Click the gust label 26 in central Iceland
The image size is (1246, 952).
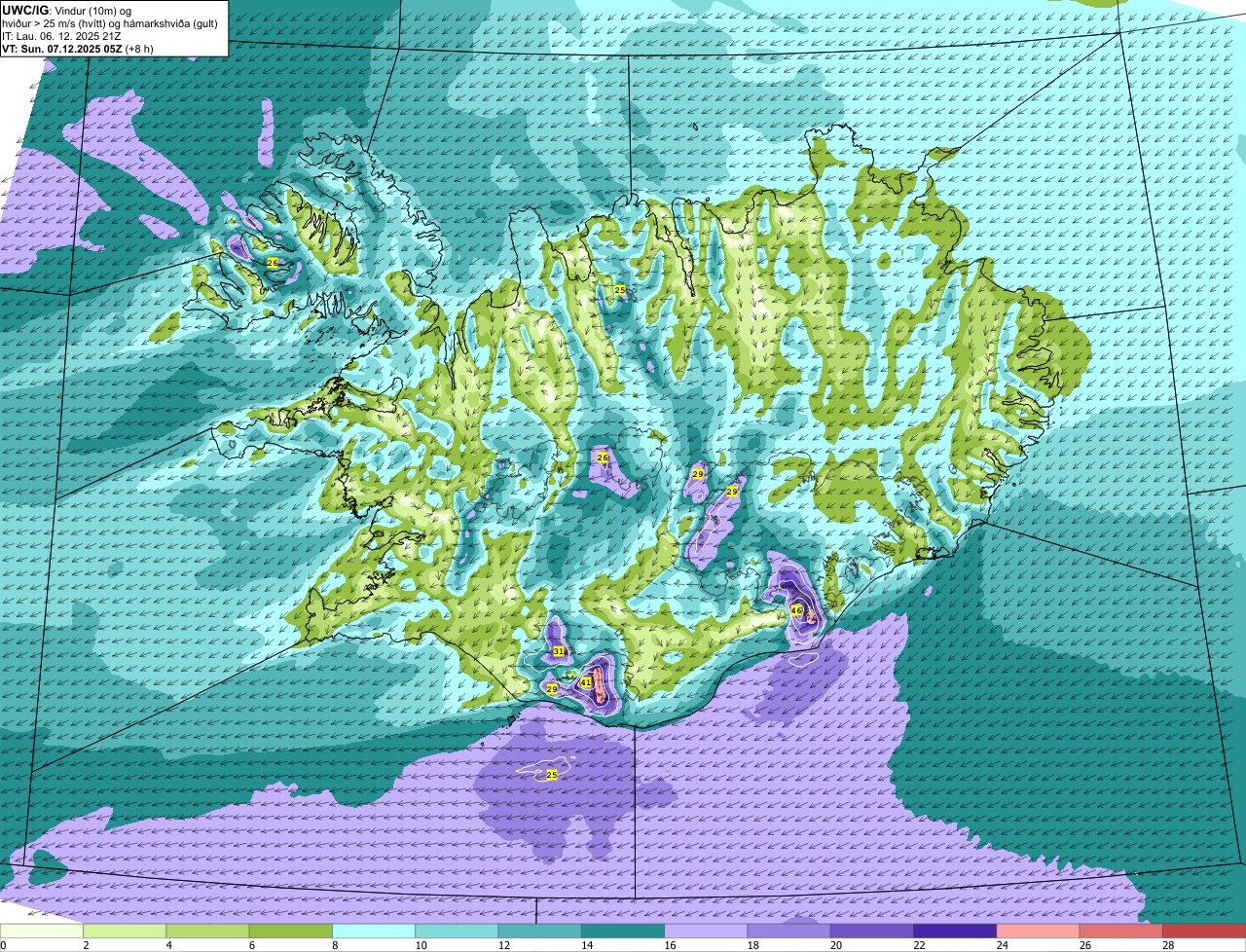tap(603, 458)
